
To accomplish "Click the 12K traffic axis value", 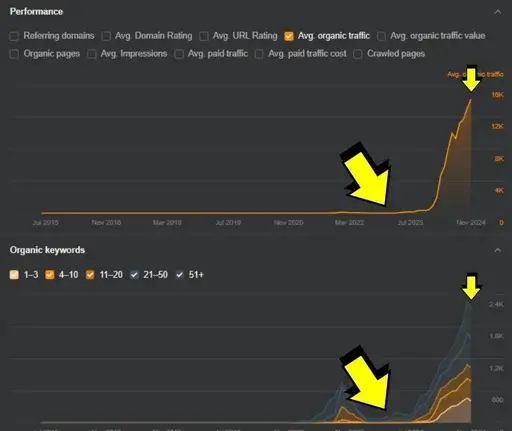I will 497,127.
